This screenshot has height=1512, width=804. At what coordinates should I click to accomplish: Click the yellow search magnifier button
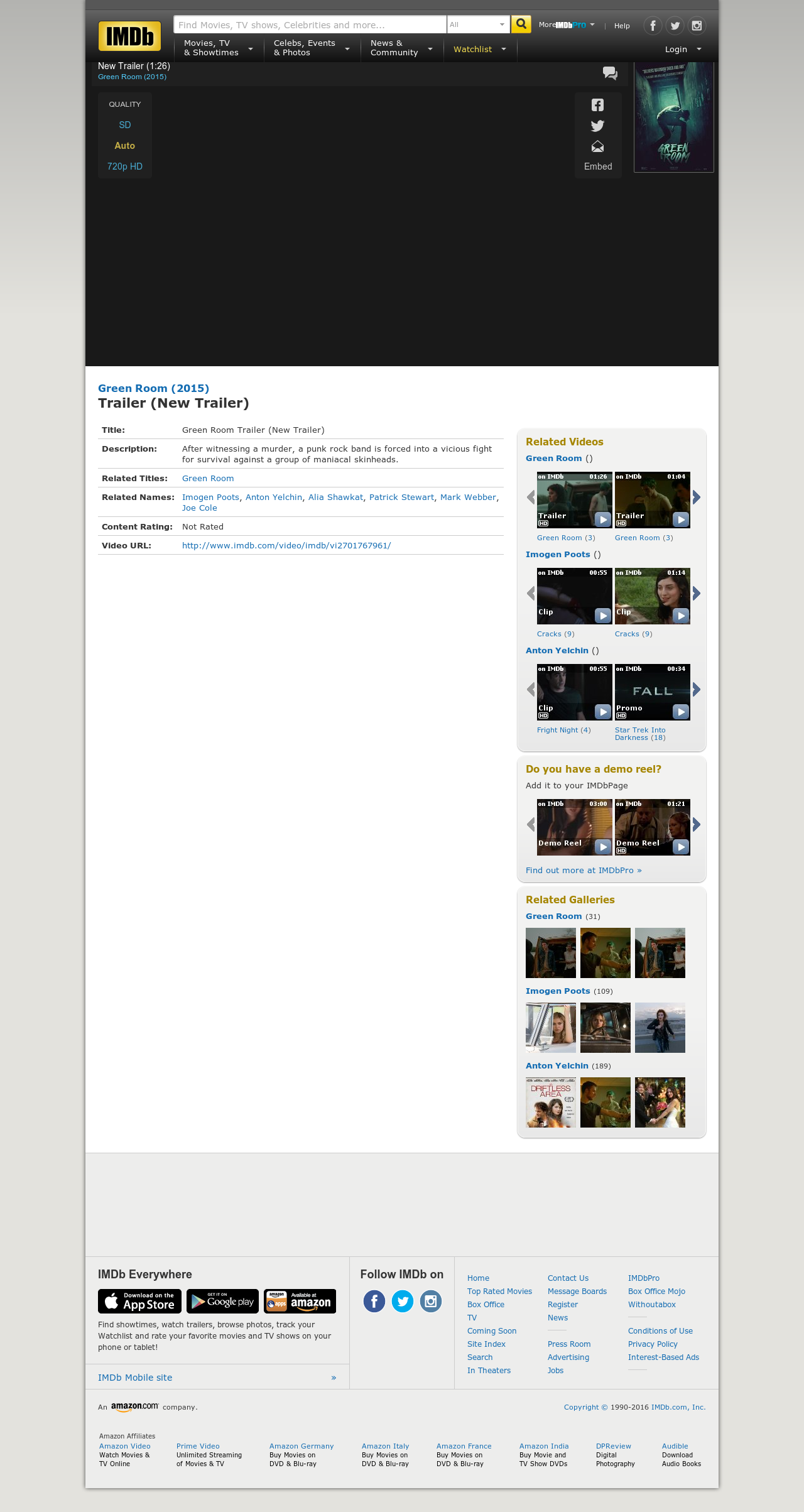(x=521, y=24)
